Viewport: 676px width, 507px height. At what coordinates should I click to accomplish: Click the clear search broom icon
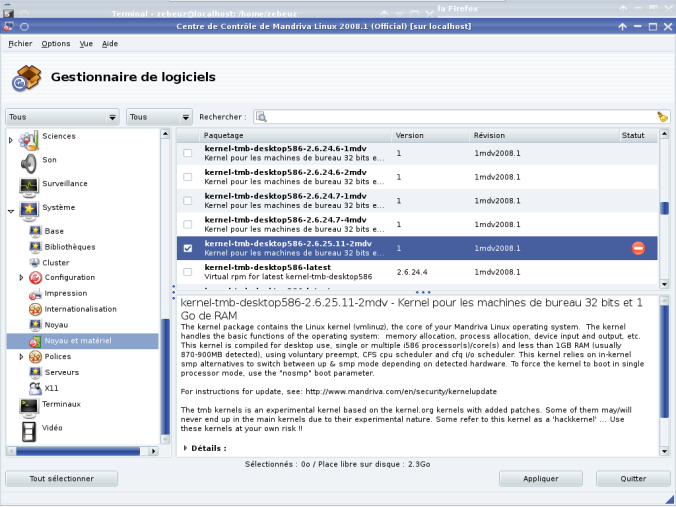[x=662, y=117]
